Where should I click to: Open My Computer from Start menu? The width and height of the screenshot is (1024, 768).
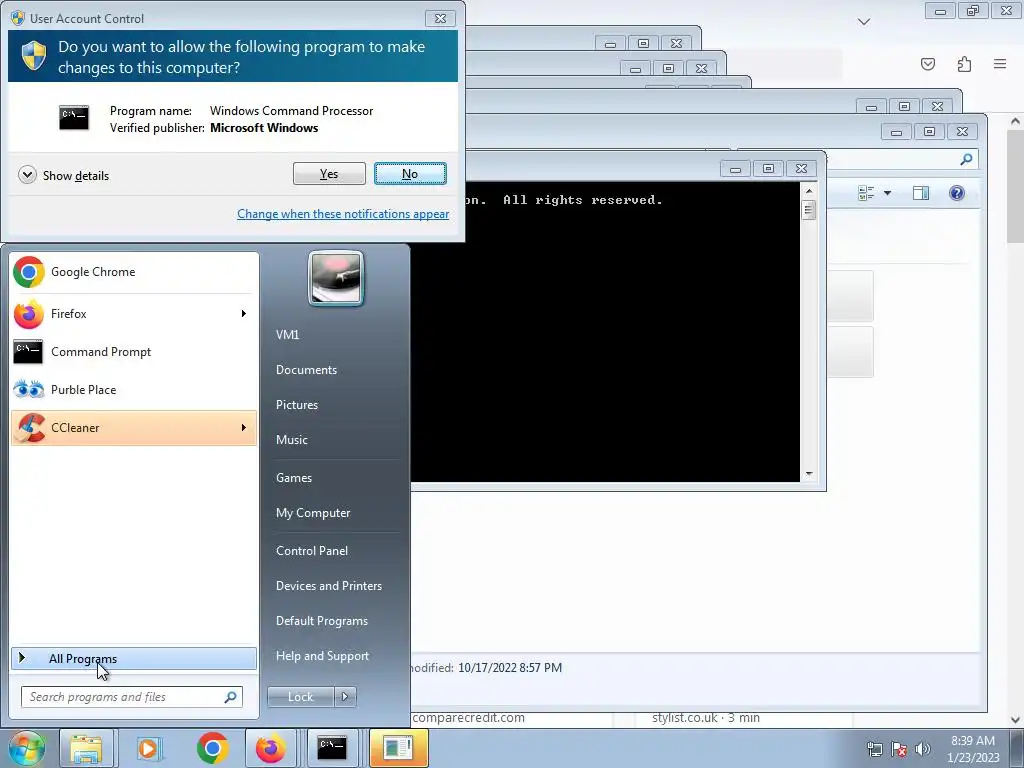[313, 513]
